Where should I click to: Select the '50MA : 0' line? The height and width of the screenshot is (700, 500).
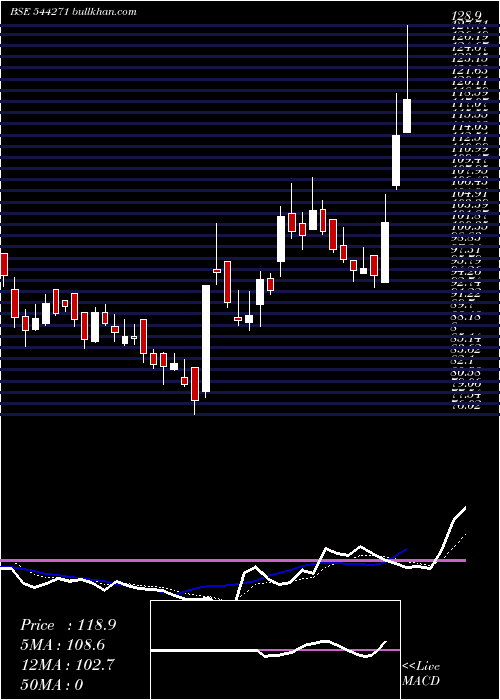(x=52, y=685)
